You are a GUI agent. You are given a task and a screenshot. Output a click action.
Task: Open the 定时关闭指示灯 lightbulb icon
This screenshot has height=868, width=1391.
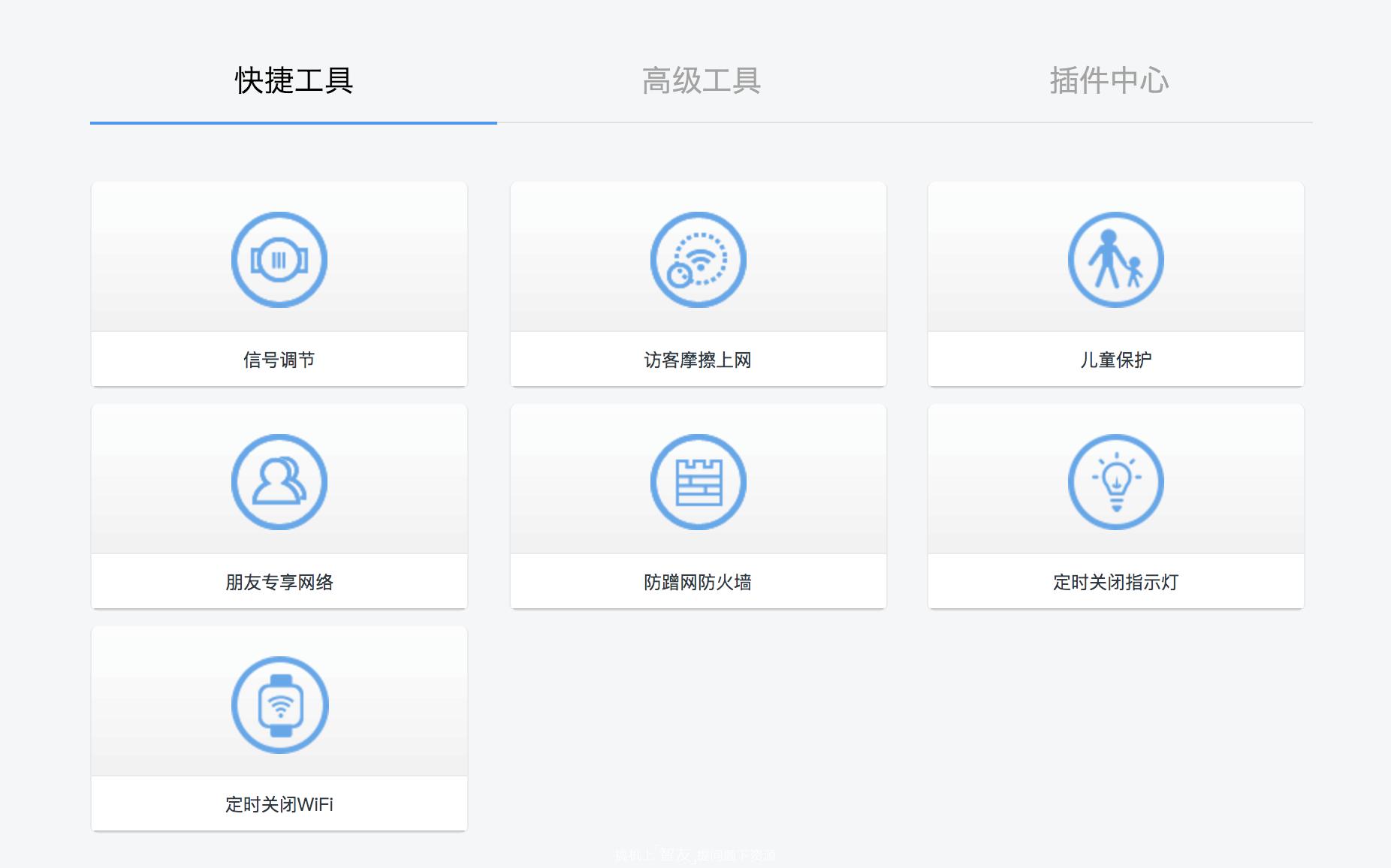click(x=1116, y=482)
